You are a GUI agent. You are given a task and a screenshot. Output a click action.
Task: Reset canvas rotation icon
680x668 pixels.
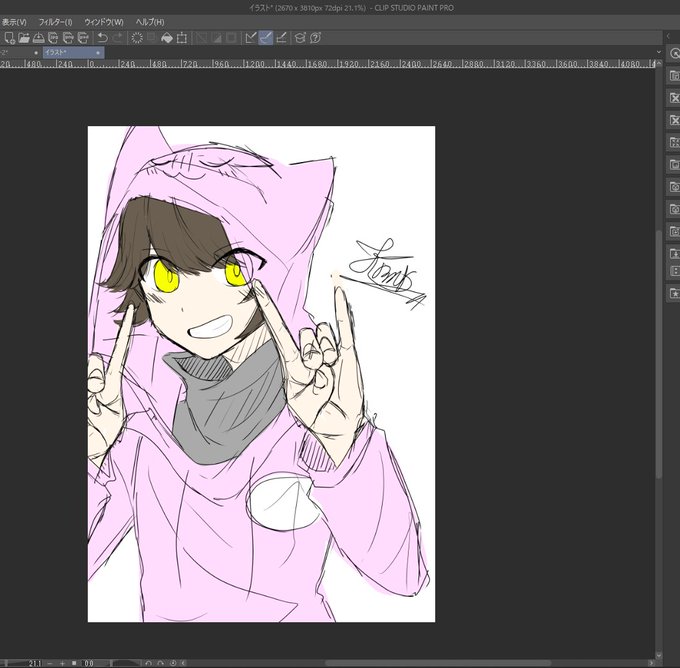point(173,663)
